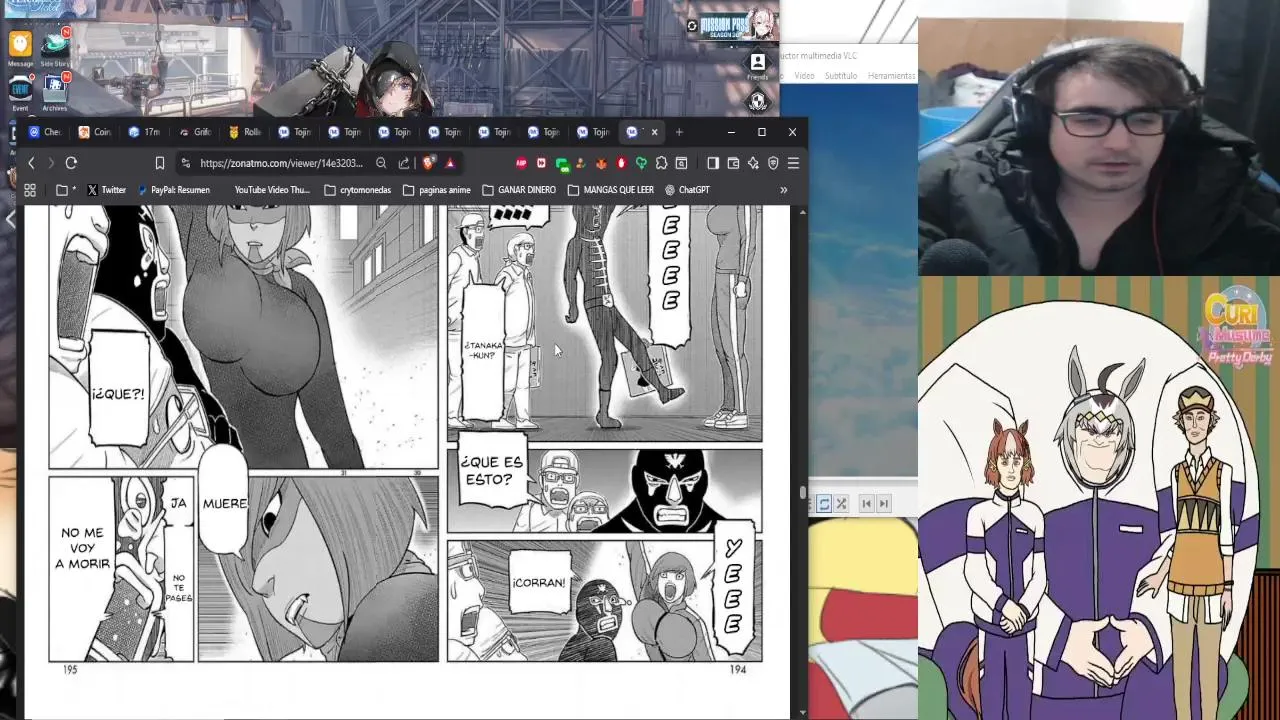The width and height of the screenshot is (1280, 720).
Task: Open the guild shield icon below Friends
Action: [757, 102]
